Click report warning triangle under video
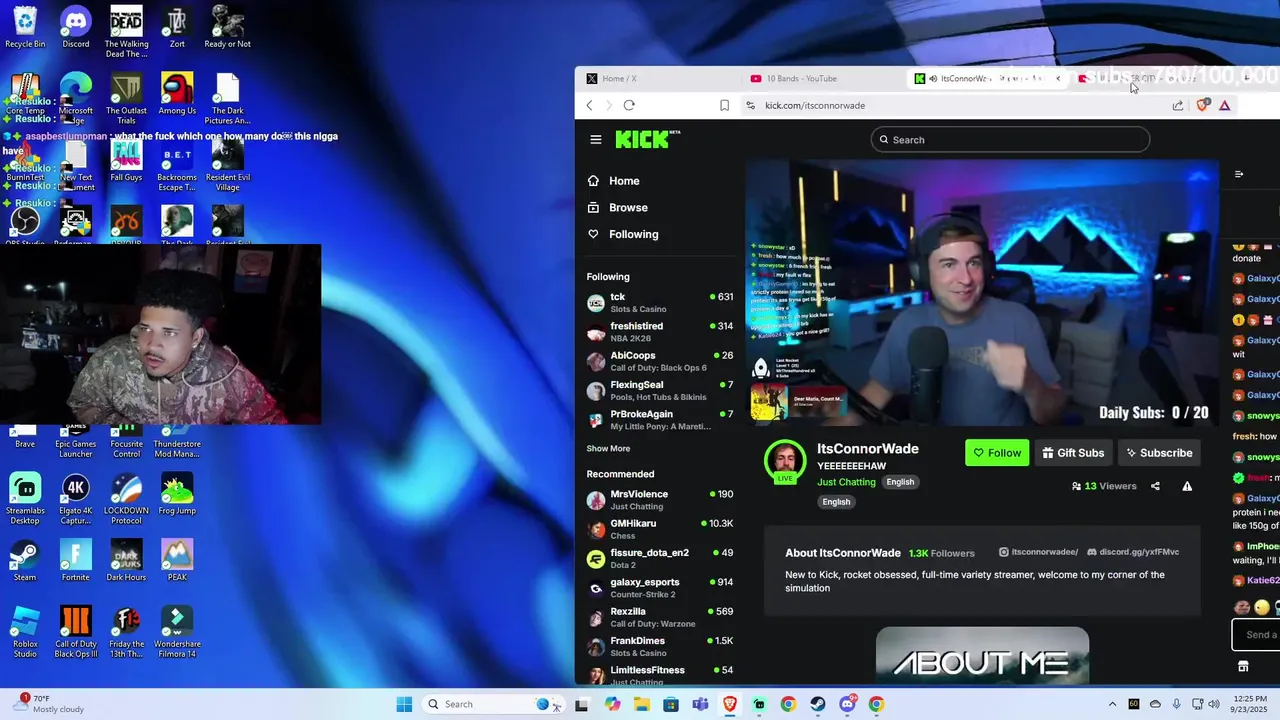This screenshot has height=720, width=1280. (x=1187, y=486)
